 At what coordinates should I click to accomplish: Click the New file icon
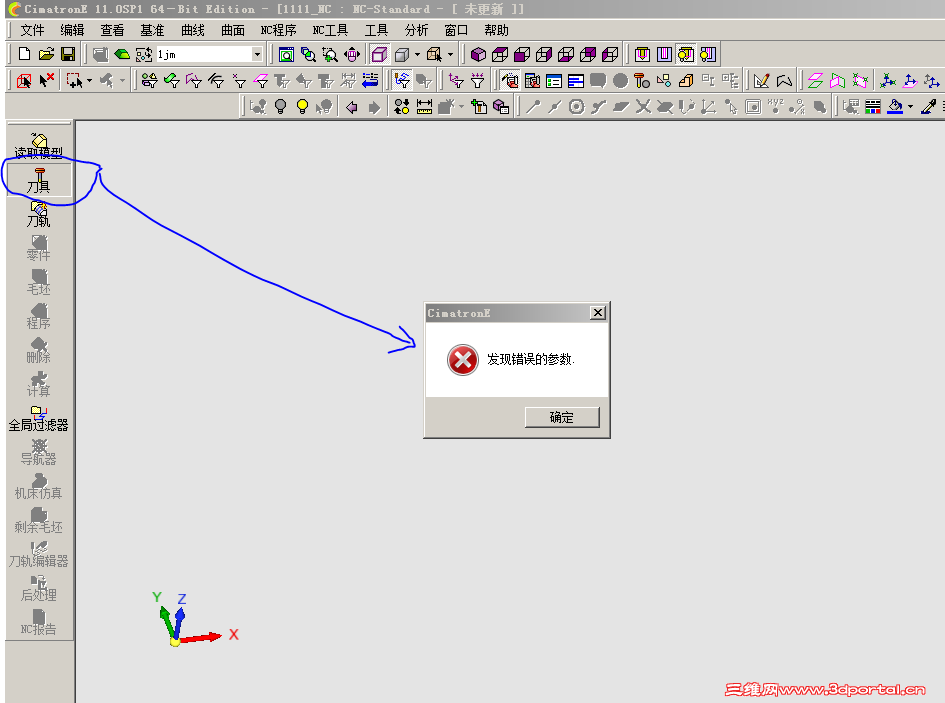(25, 54)
